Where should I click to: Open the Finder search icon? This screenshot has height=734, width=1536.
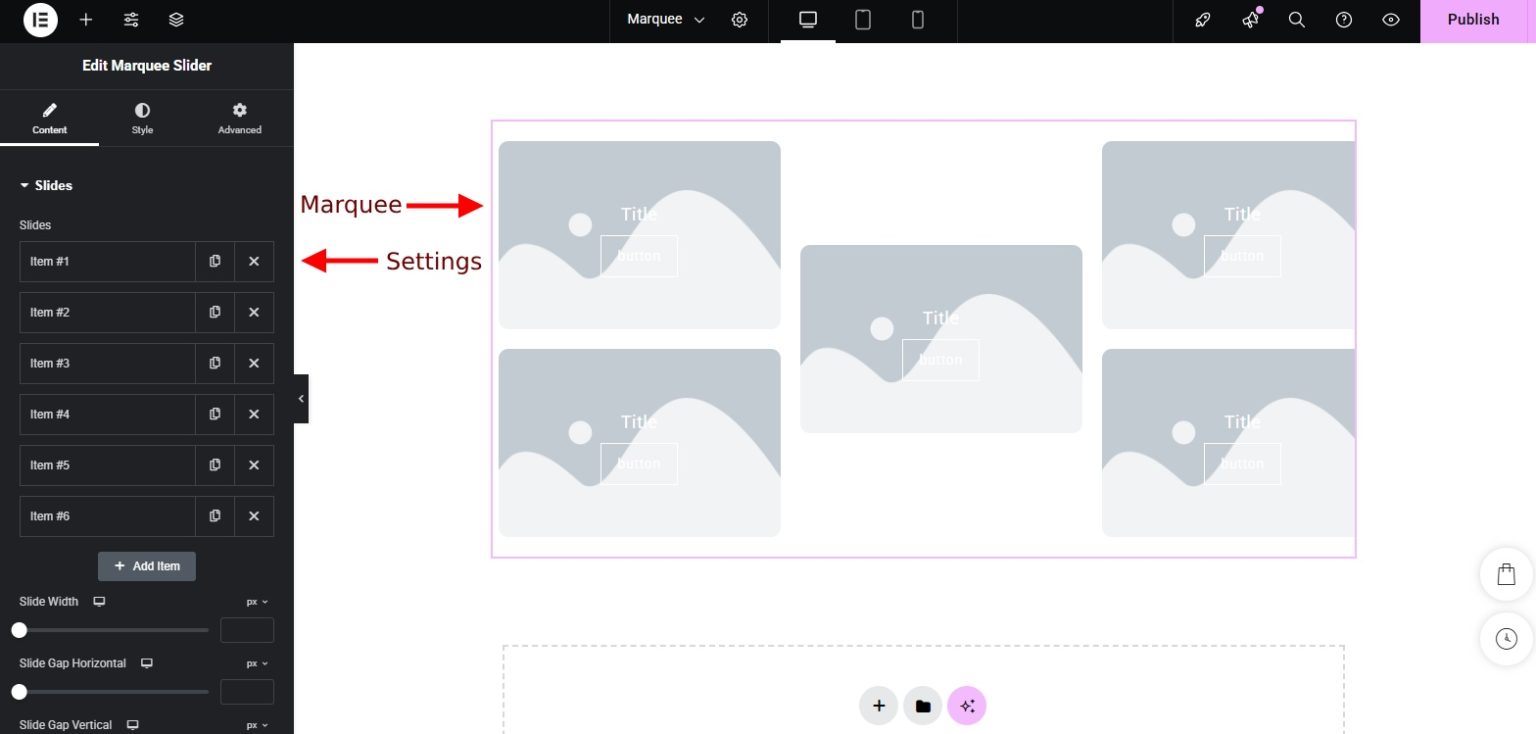1297,20
